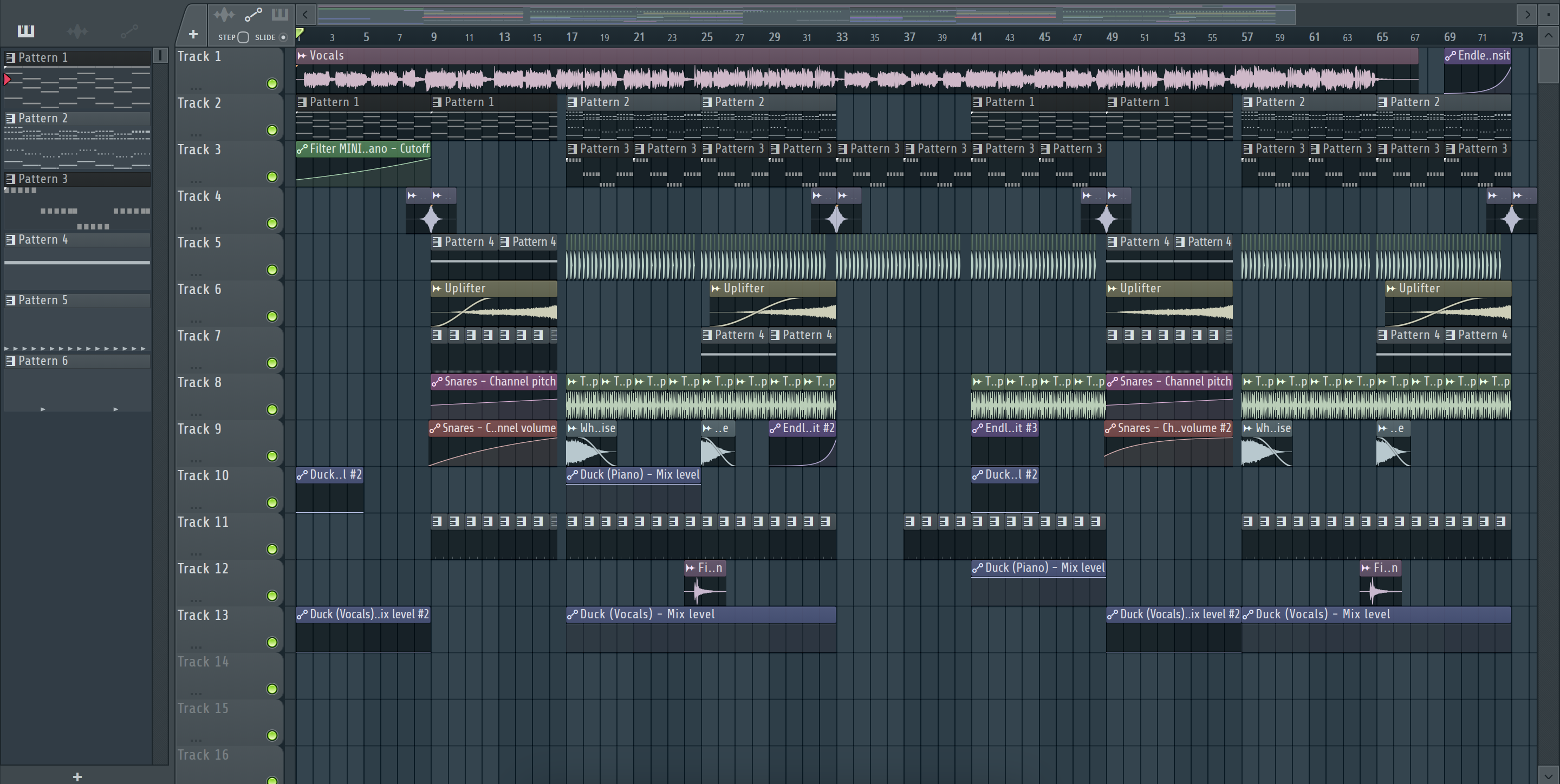Select Pattern 5 in the picker list

coord(77,300)
